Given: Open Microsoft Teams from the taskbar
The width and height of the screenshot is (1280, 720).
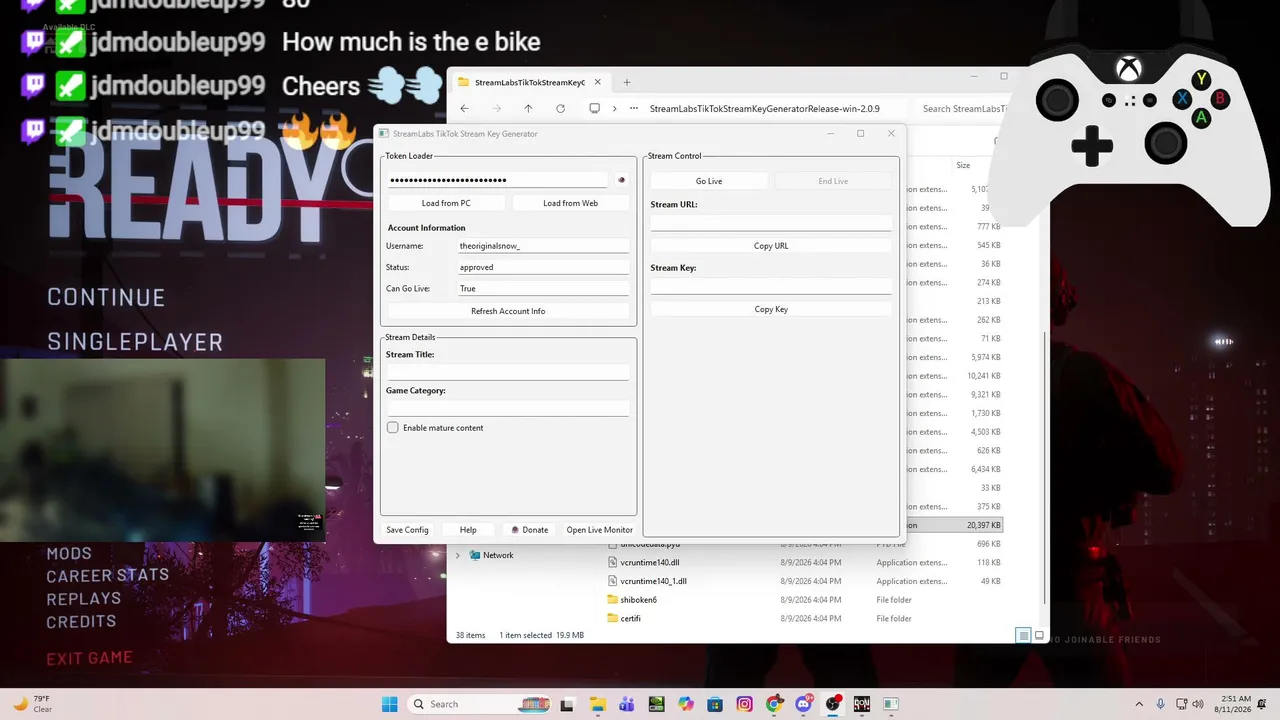Looking at the screenshot, I should [627, 704].
